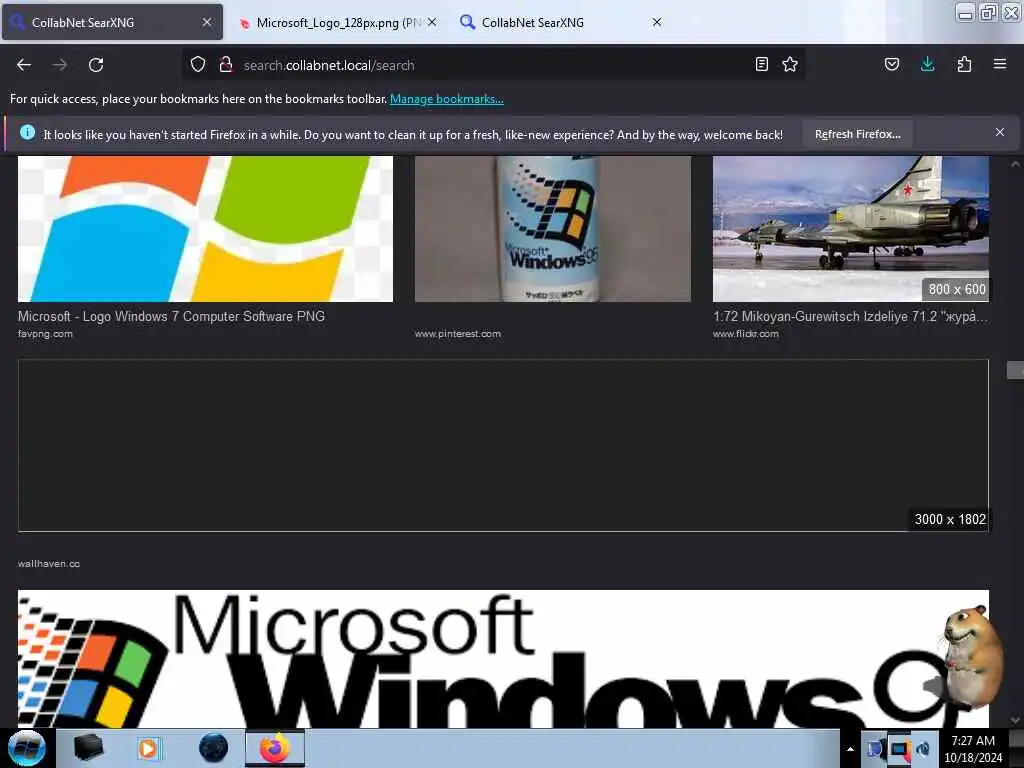The height and width of the screenshot is (768, 1024).
Task: Click the volume speaker tray icon
Action: 923,748
